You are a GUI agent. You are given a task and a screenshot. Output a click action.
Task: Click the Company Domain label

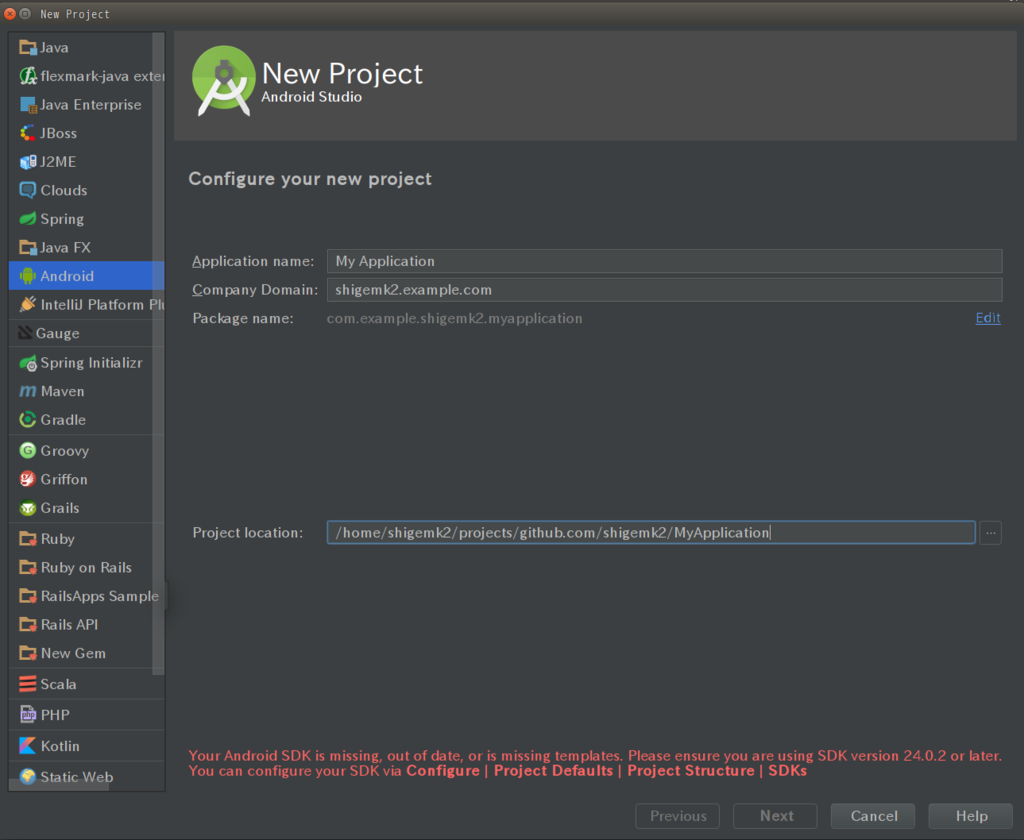click(x=255, y=290)
